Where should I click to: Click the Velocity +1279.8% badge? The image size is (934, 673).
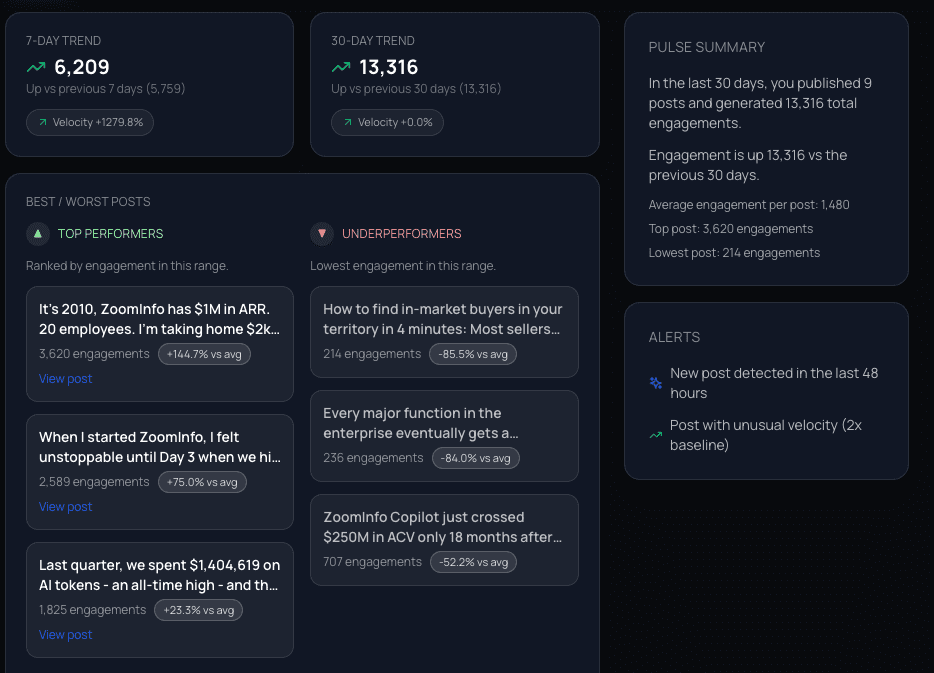point(90,122)
